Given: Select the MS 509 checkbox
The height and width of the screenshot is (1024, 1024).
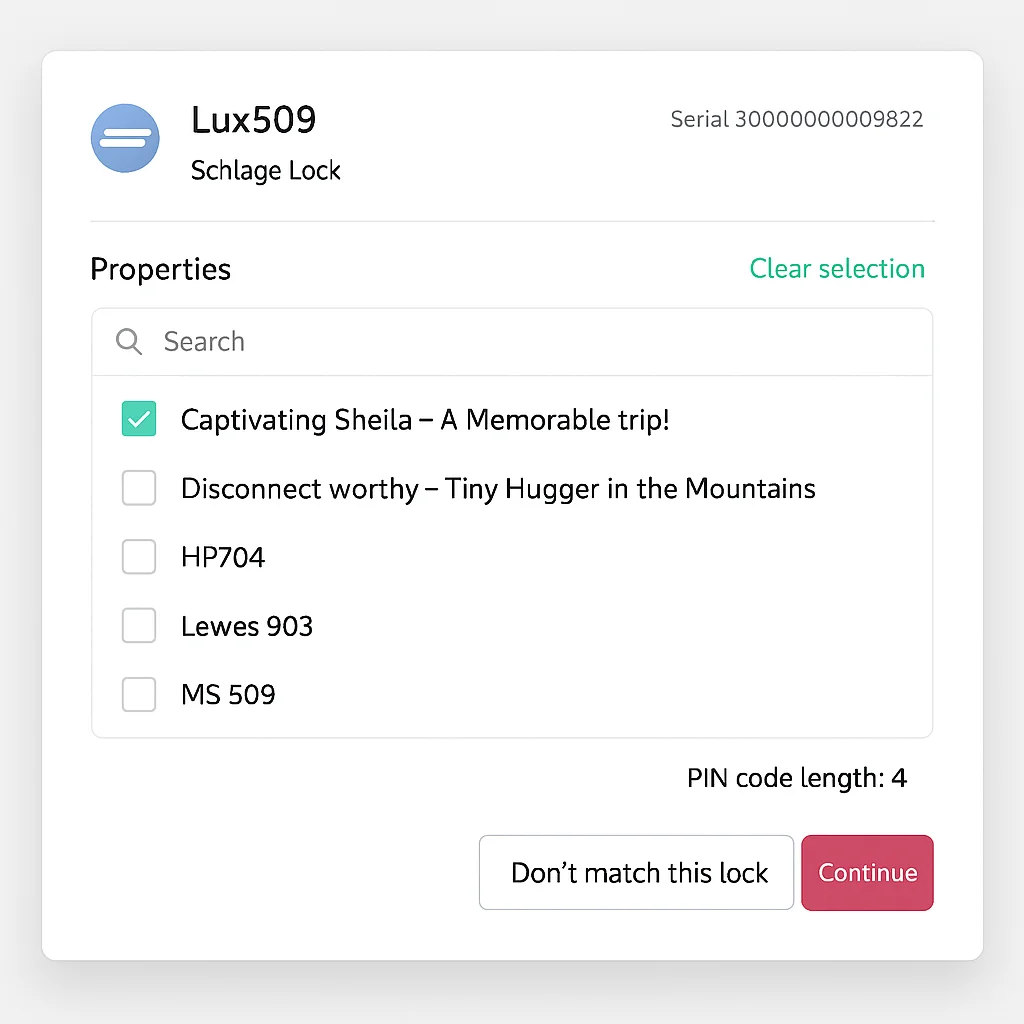Looking at the screenshot, I should [139, 694].
